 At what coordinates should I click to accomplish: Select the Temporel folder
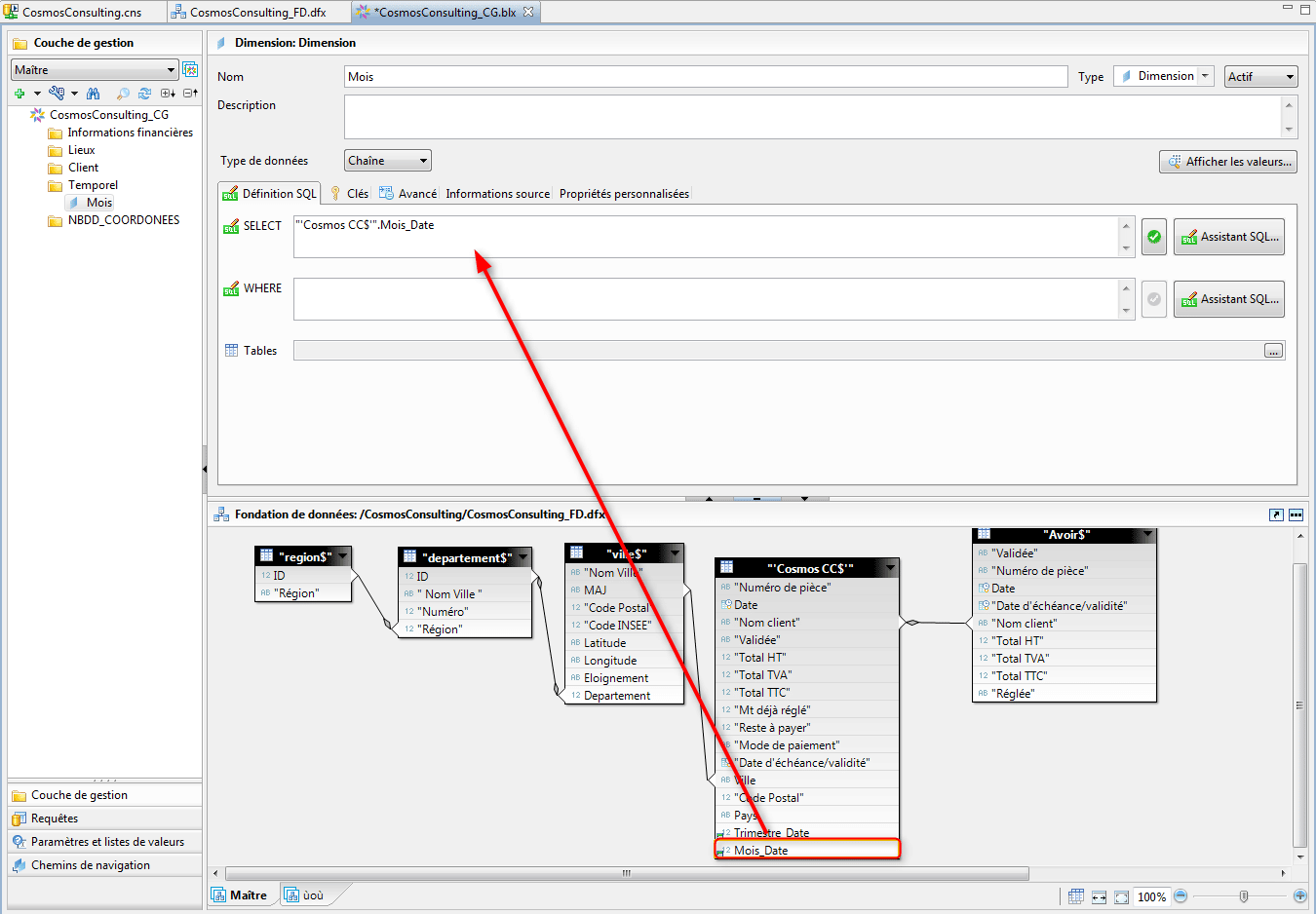coord(84,185)
